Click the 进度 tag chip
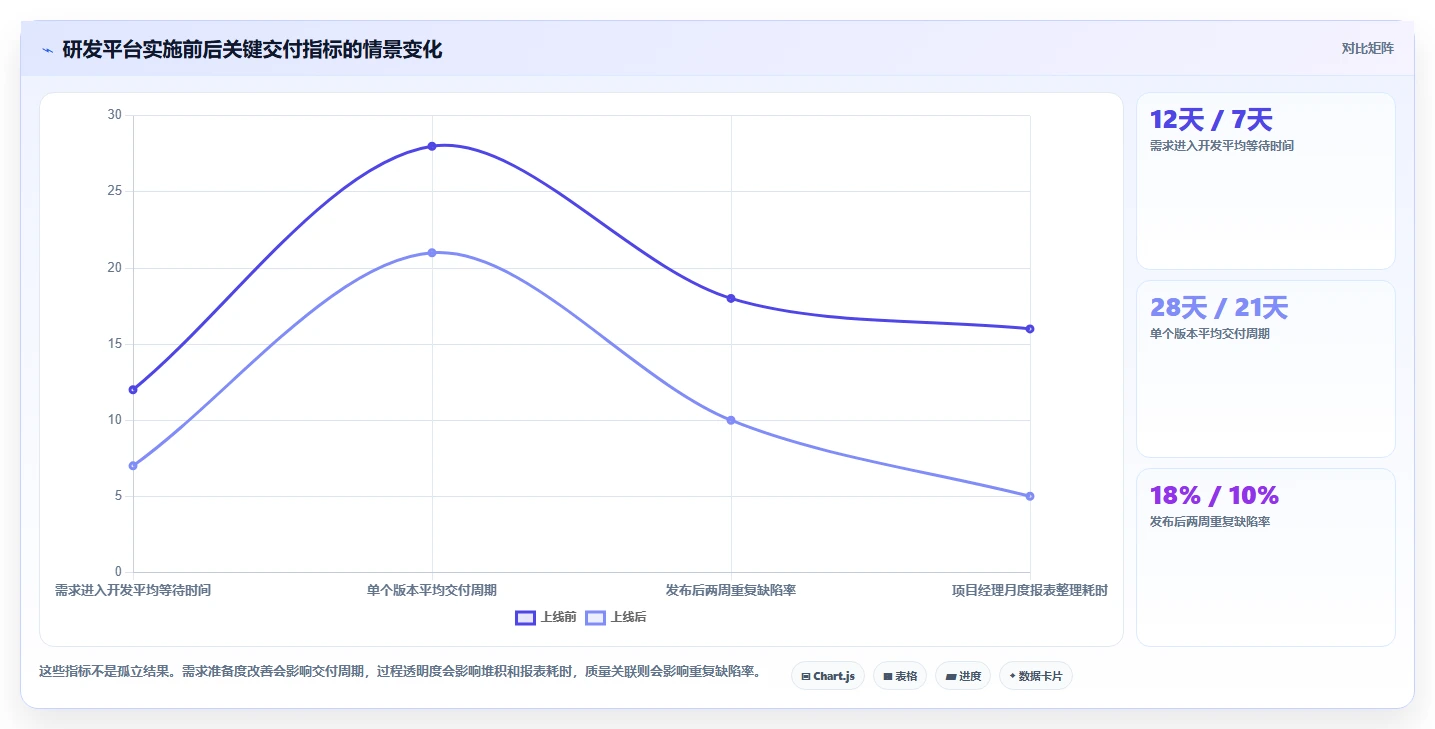The width and height of the screenshot is (1435, 729). click(963, 676)
